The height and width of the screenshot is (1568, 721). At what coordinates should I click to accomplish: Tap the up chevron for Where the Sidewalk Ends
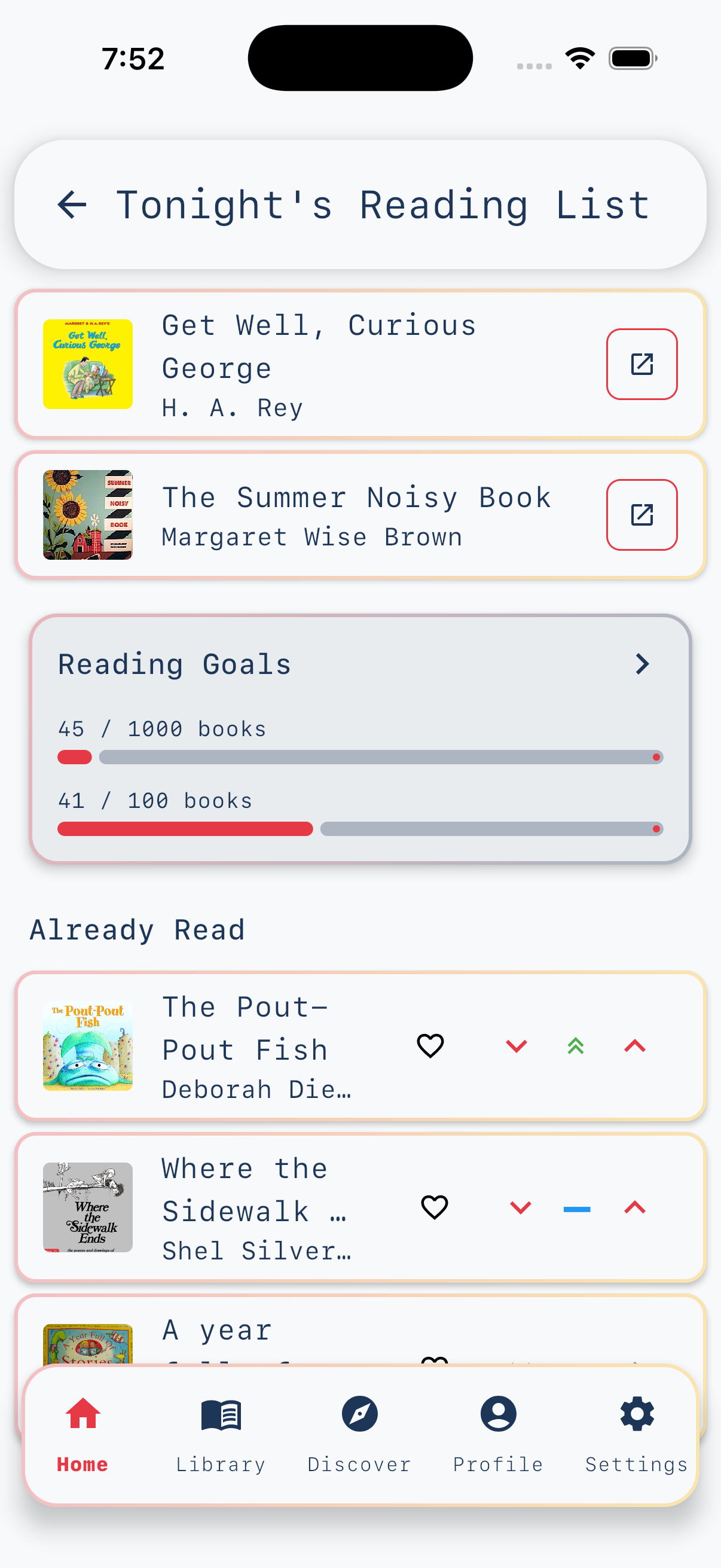point(634,1207)
